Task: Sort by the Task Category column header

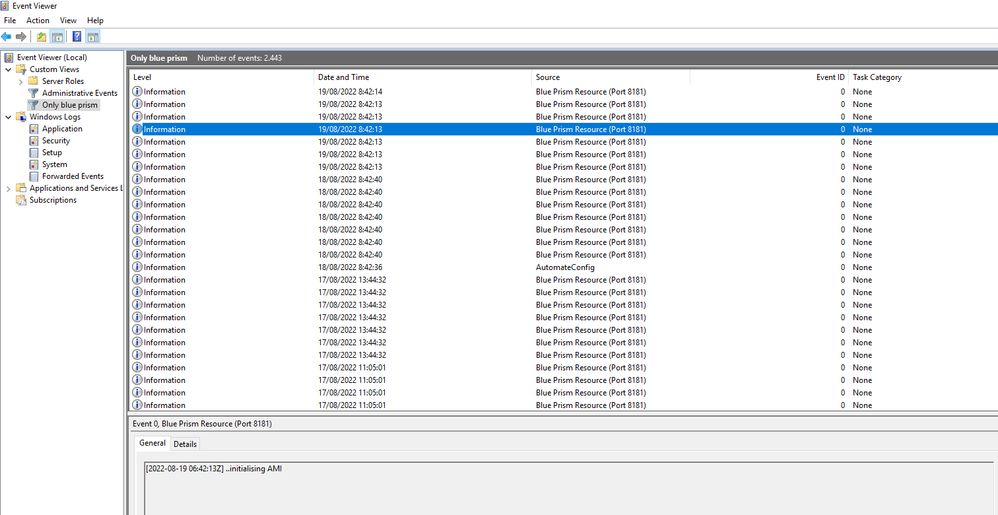Action: 923,78
